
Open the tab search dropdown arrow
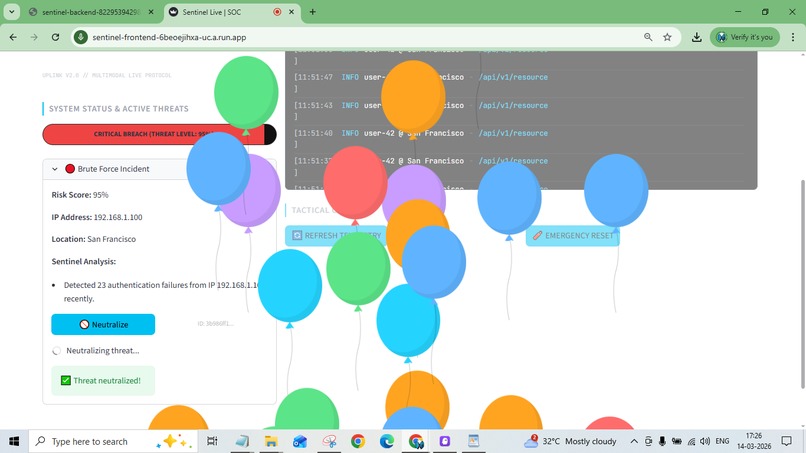[x=11, y=11]
